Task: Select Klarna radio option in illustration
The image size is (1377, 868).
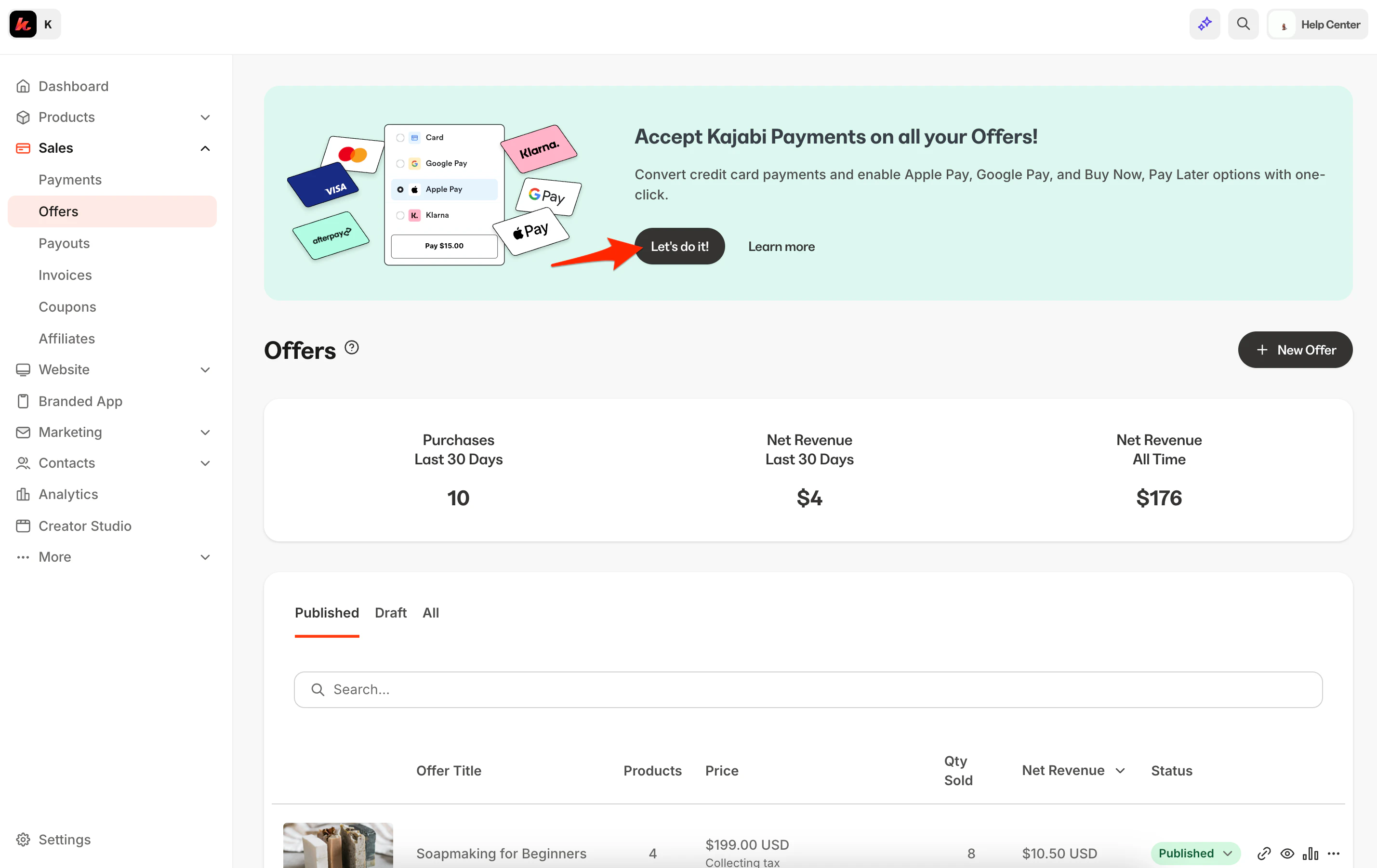Action: [x=400, y=216]
